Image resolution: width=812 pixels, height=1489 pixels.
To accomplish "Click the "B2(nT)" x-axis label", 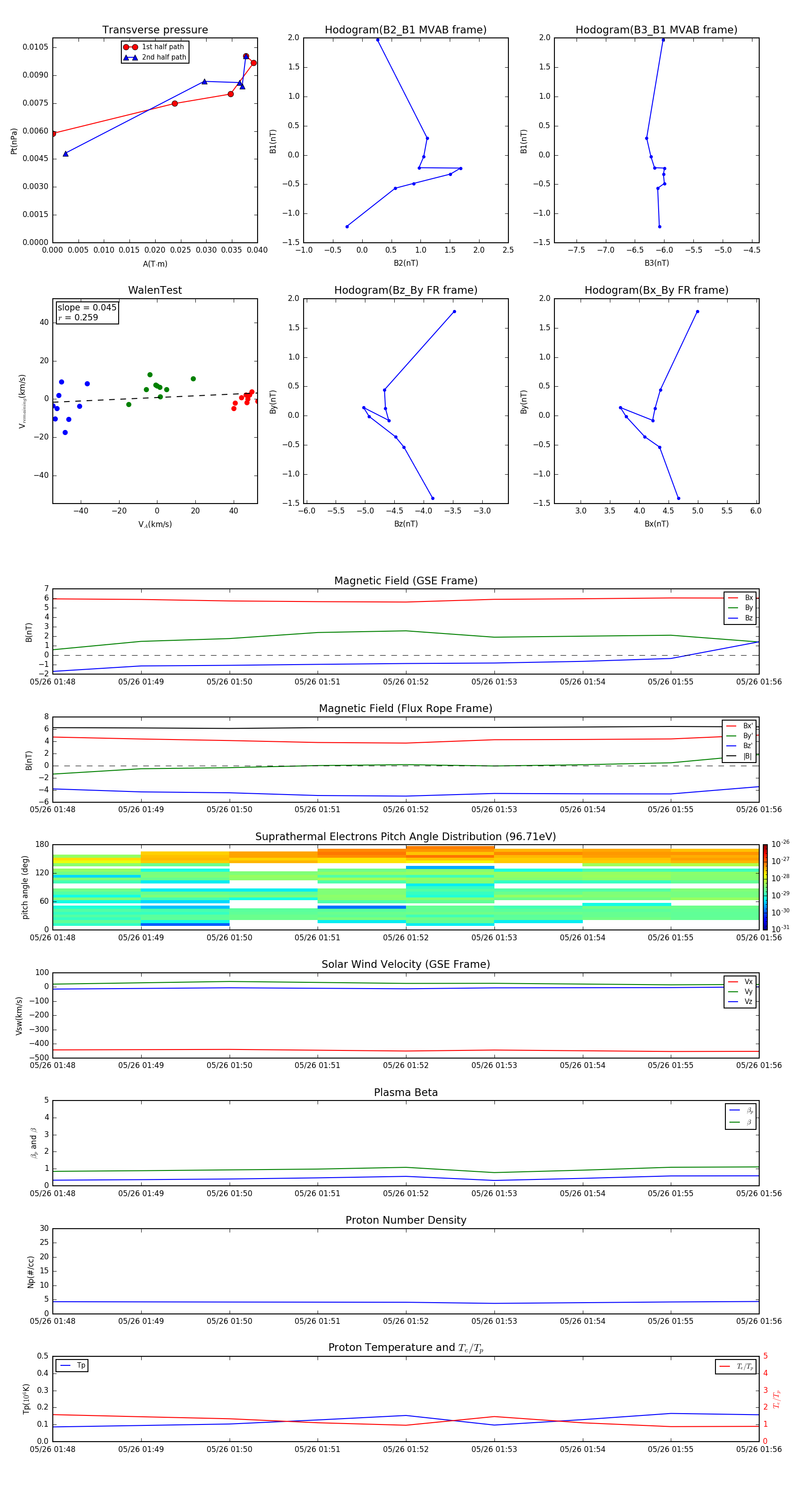I will [406, 263].
